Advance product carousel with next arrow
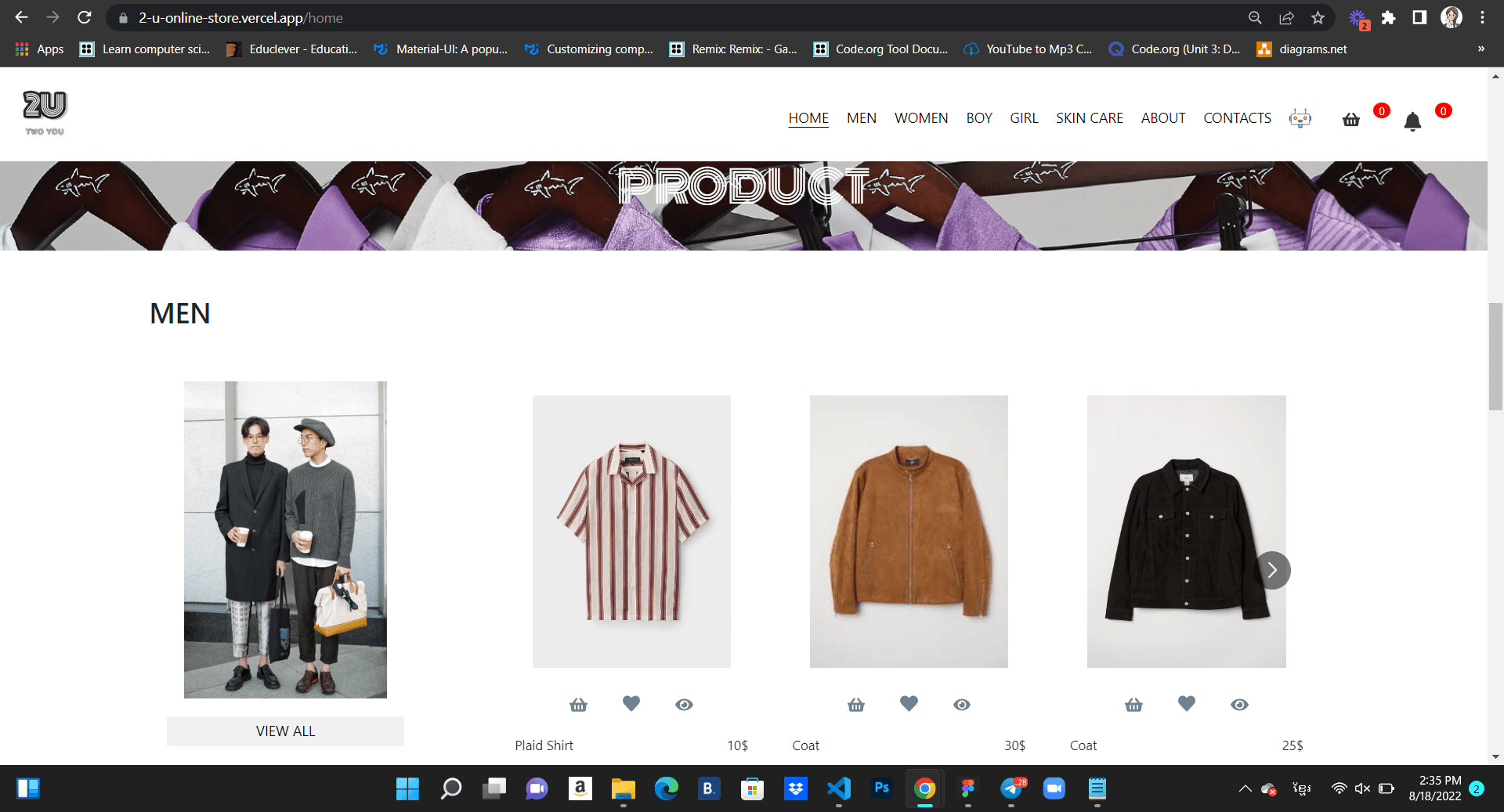This screenshot has height=812, width=1504. tap(1272, 570)
